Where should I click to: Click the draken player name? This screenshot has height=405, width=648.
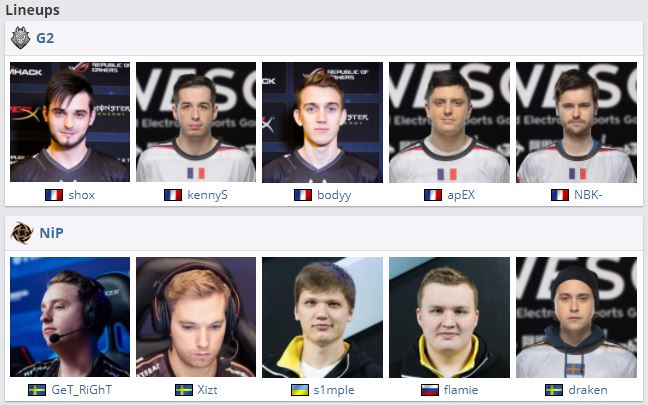588,390
